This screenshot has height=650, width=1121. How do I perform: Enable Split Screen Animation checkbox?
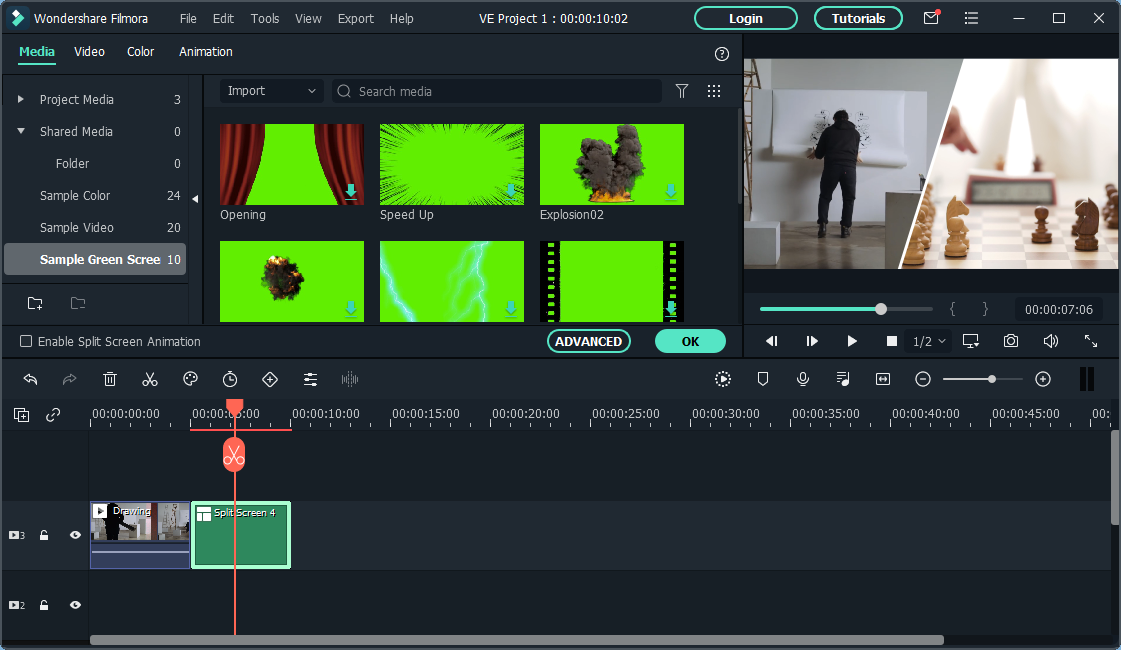(26, 341)
